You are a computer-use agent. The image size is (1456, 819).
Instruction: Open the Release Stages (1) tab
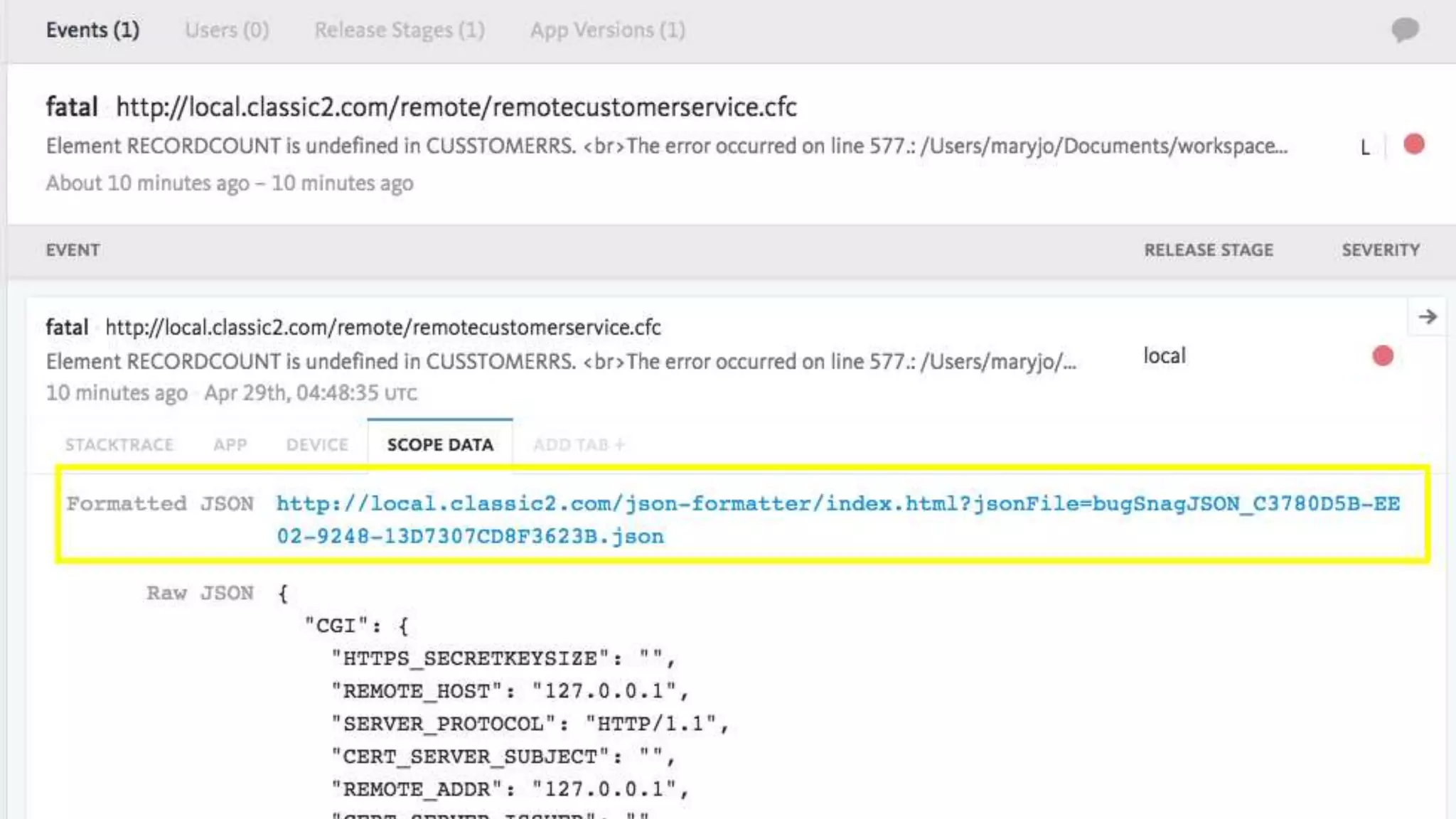[400, 31]
